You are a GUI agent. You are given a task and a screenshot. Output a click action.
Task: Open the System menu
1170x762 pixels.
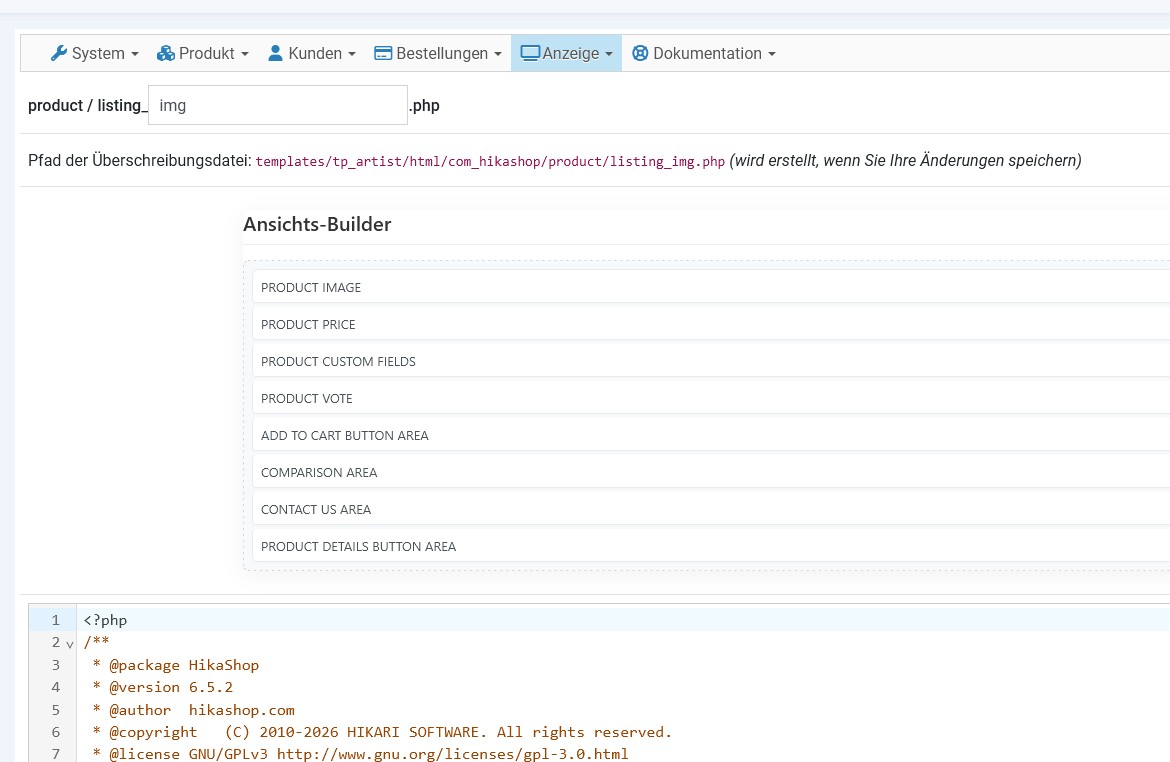click(x=95, y=53)
